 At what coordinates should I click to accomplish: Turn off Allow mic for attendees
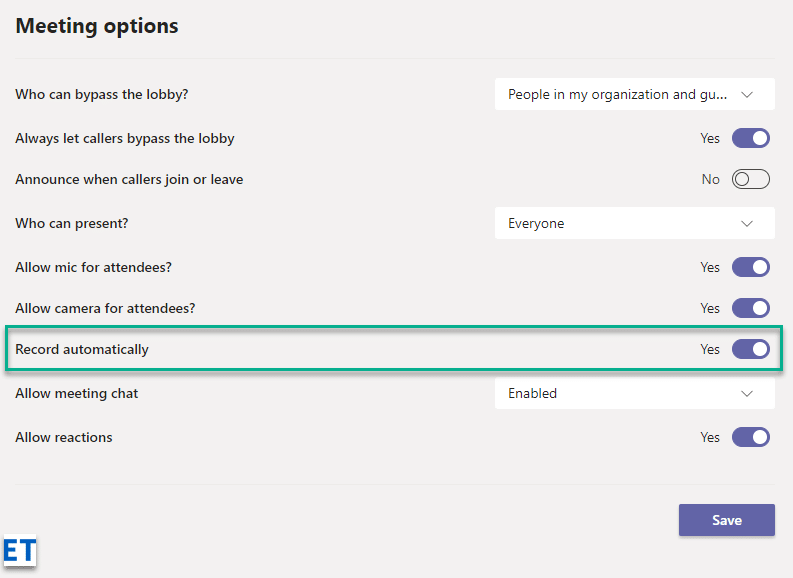click(750, 268)
